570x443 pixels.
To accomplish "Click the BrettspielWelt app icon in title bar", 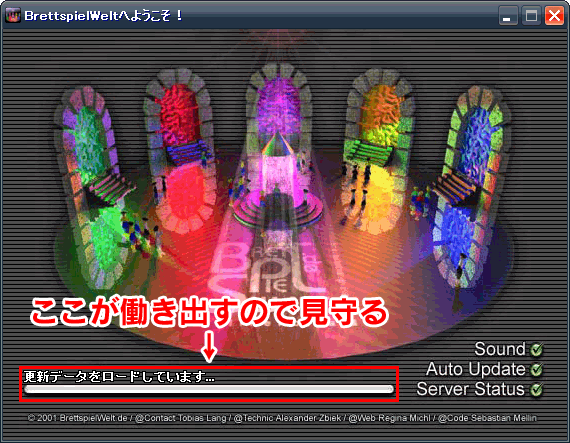I will [x=13, y=16].
